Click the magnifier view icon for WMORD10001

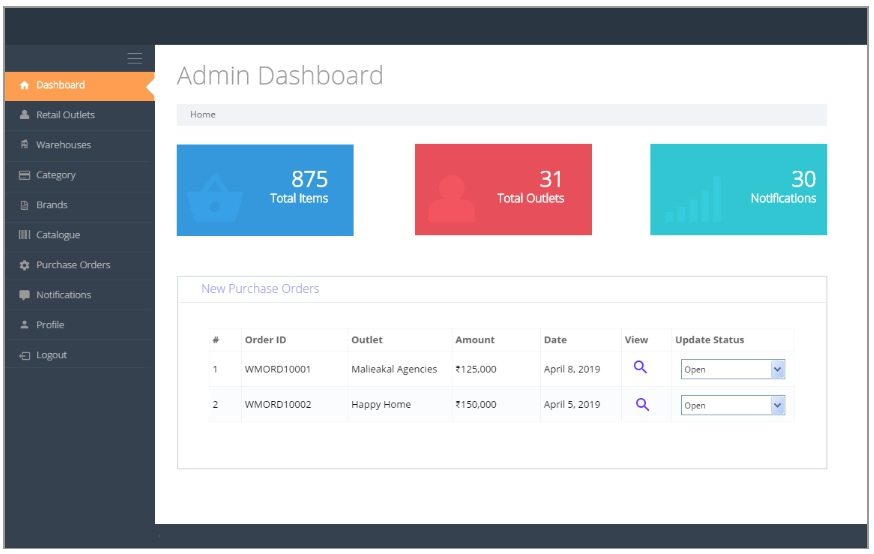tap(641, 367)
